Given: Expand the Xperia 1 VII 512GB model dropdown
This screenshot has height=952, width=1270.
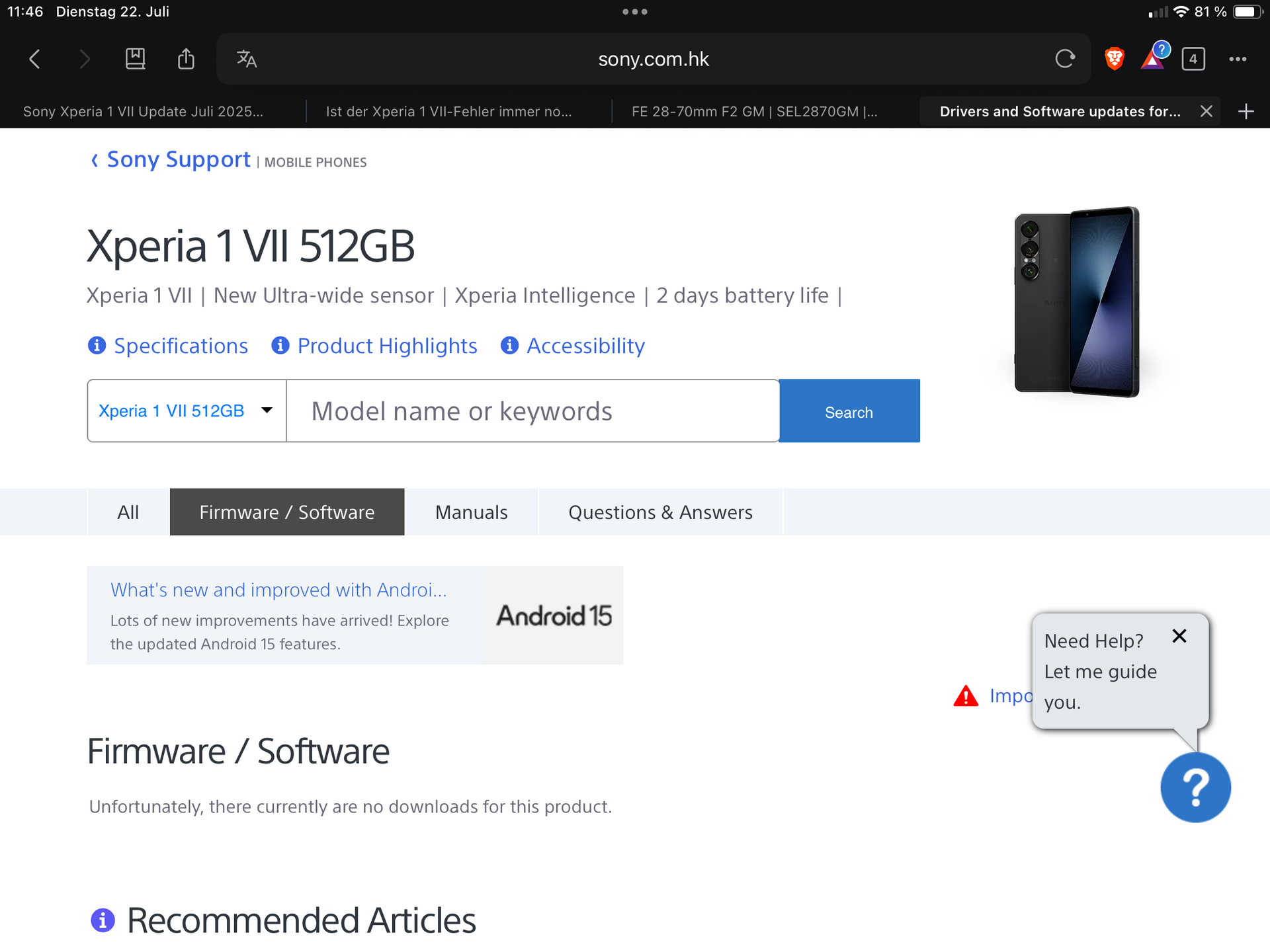Looking at the screenshot, I should coord(187,411).
